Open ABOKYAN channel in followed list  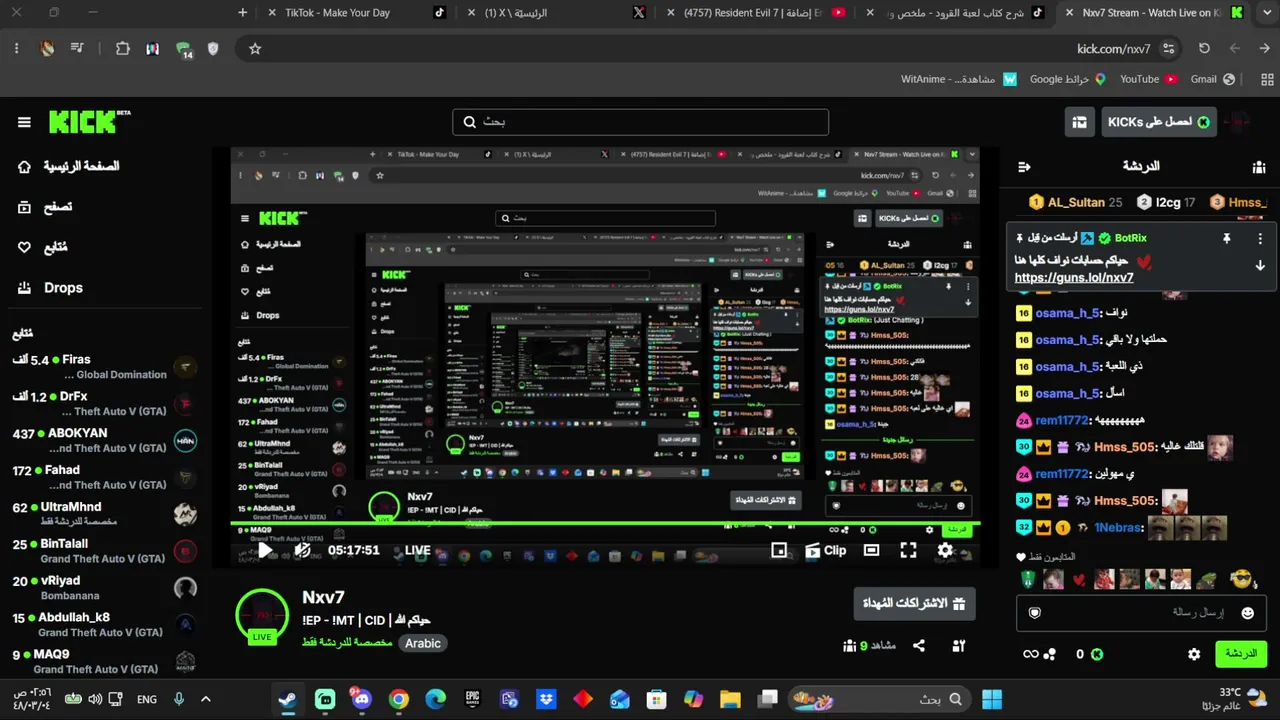tap(106, 441)
